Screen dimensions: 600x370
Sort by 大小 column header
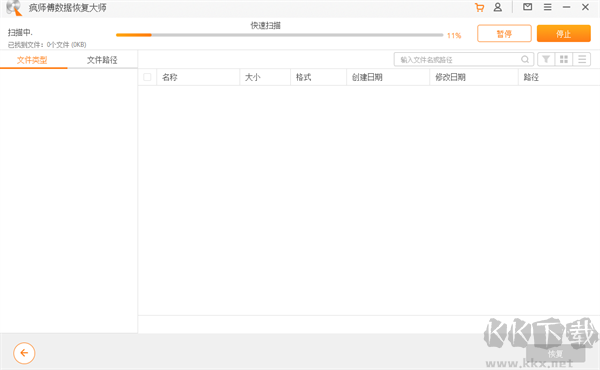265,77
